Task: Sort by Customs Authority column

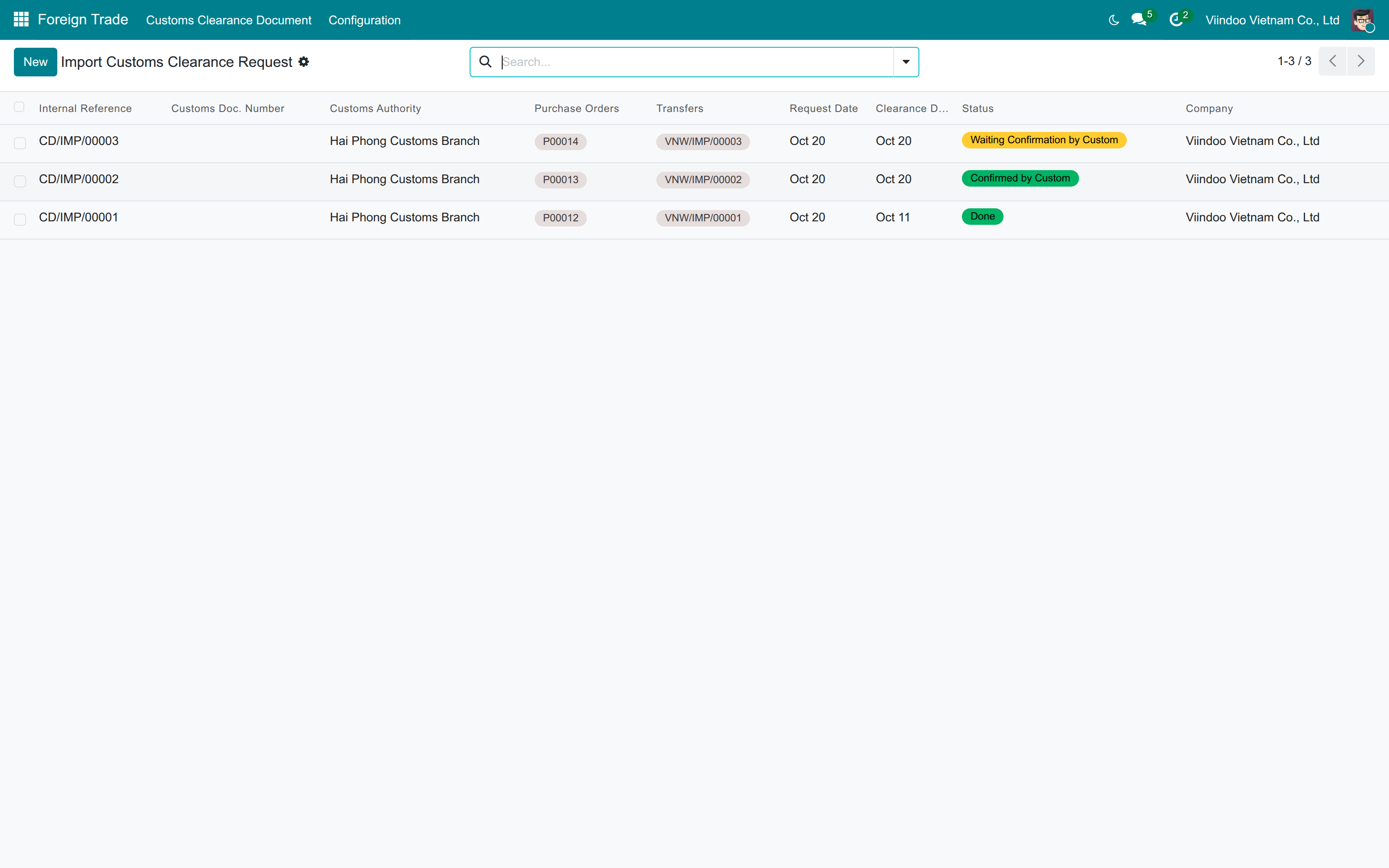Action: (x=375, y=108)
